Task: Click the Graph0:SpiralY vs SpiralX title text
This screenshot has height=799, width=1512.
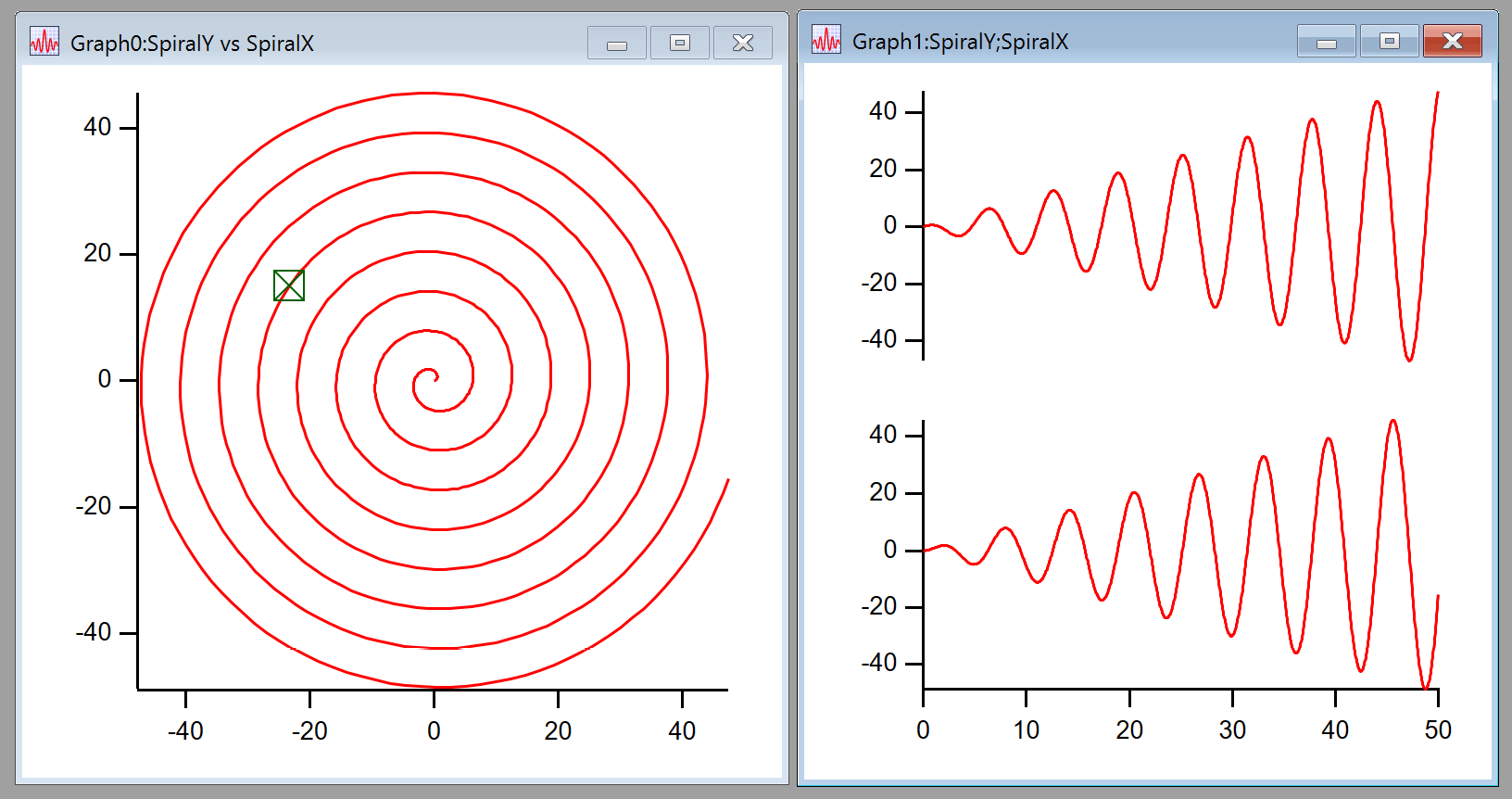Action: coord(192,44)
